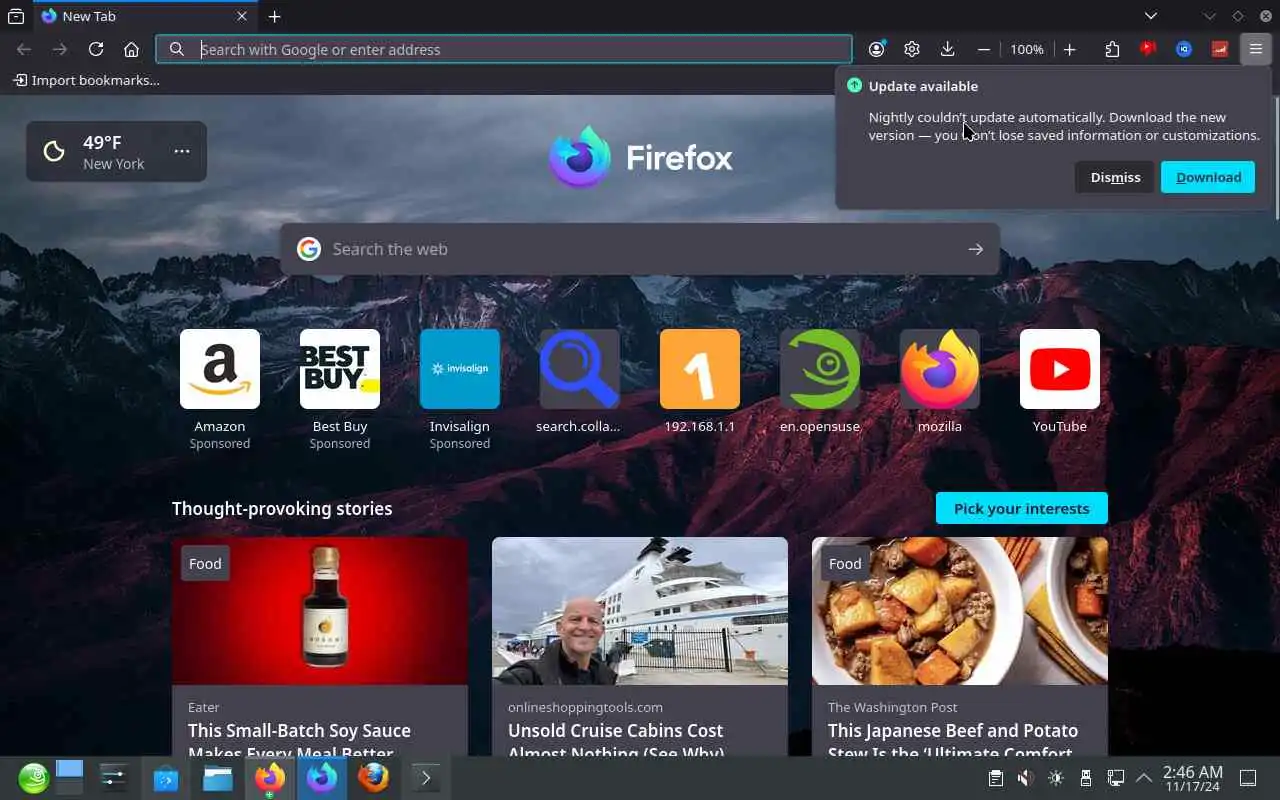The height and width of the screenshot is (800, 1280).
Task: Focus the address bar field
Action: [x=504, y=49]
